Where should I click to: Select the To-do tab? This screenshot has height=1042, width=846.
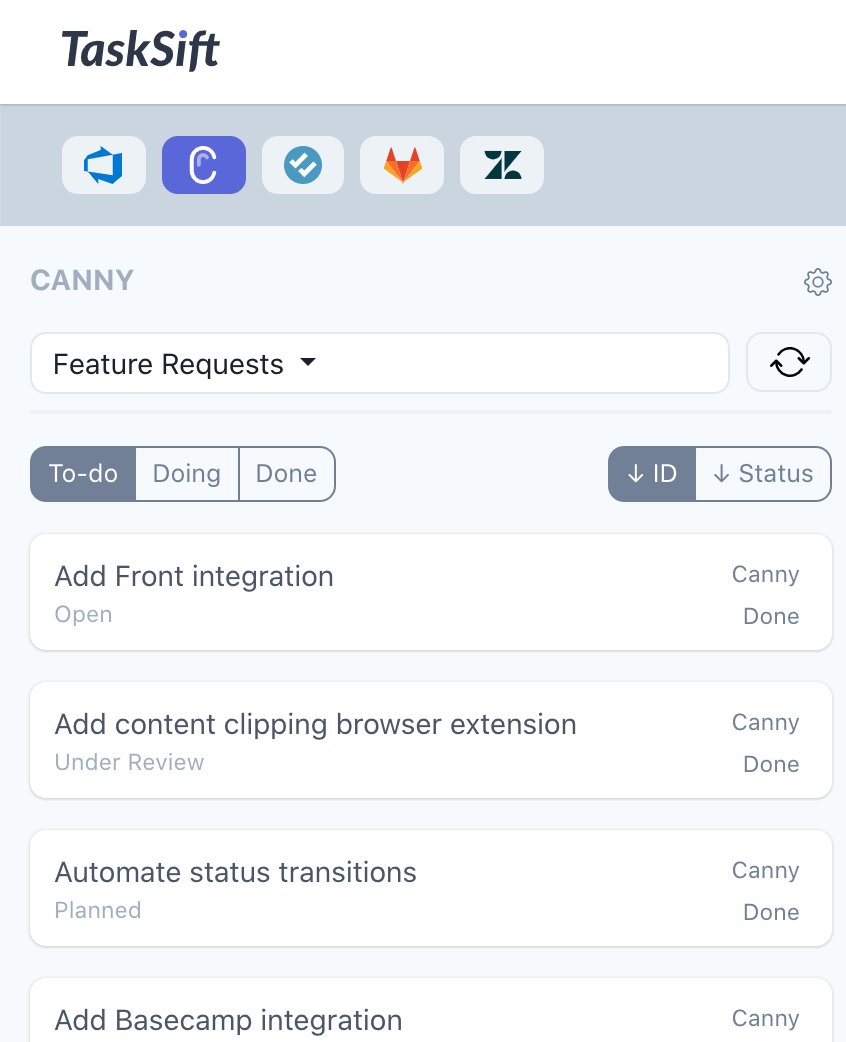[x=83, y=474]
